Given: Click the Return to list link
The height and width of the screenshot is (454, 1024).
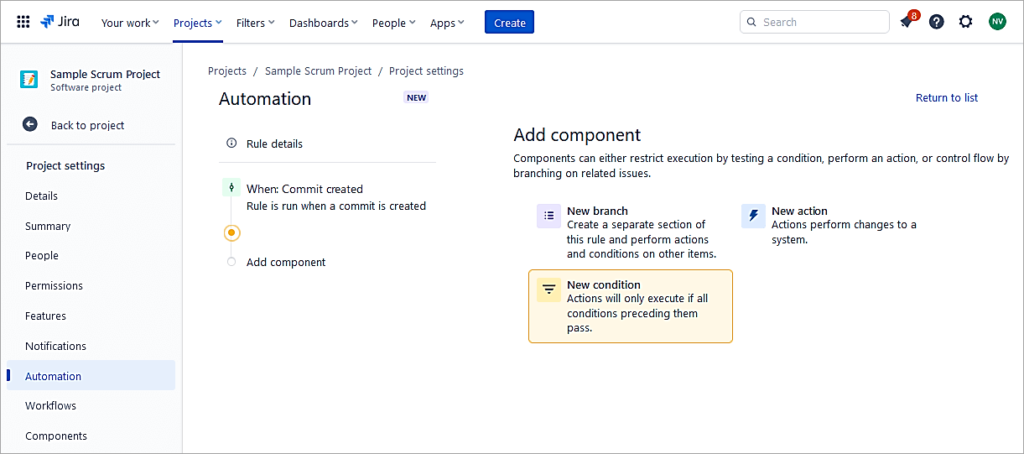Looking at the screenshot, I should click(946, 98).
